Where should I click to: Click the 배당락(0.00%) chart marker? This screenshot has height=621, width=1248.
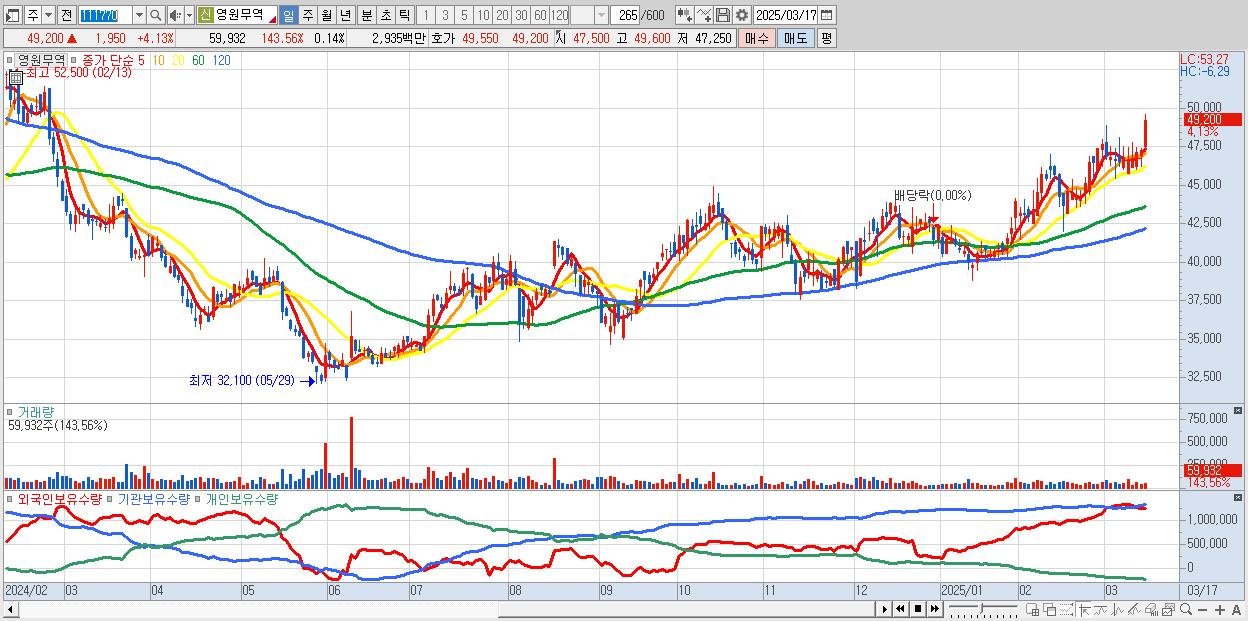pyautogui.click(x=932, y=196)
